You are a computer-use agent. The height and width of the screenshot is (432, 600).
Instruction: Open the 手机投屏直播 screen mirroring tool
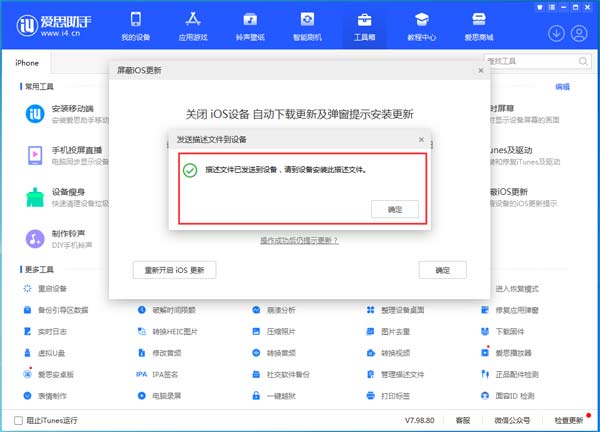67,155
